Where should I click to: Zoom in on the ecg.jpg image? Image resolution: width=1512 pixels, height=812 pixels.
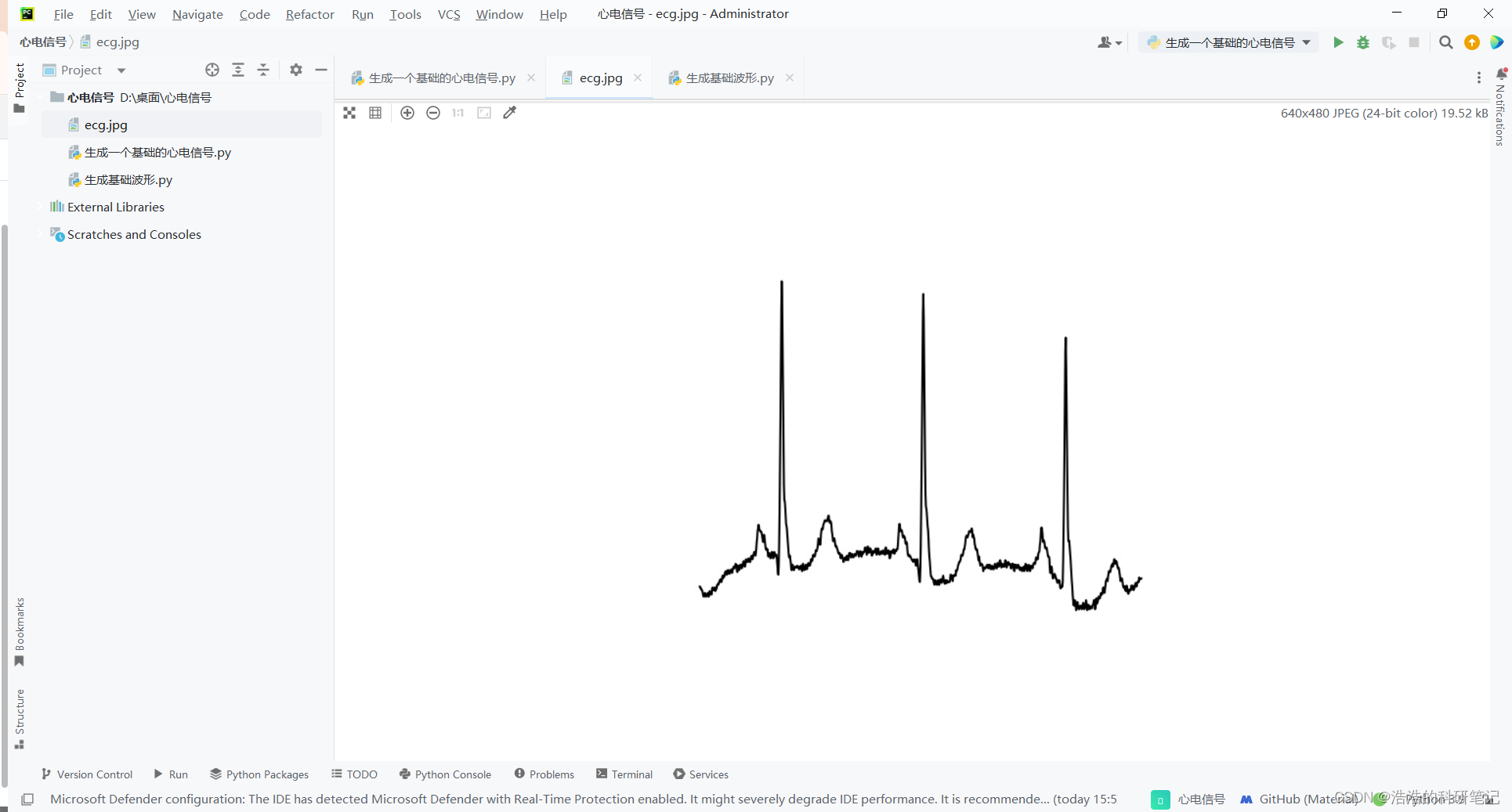407,113
